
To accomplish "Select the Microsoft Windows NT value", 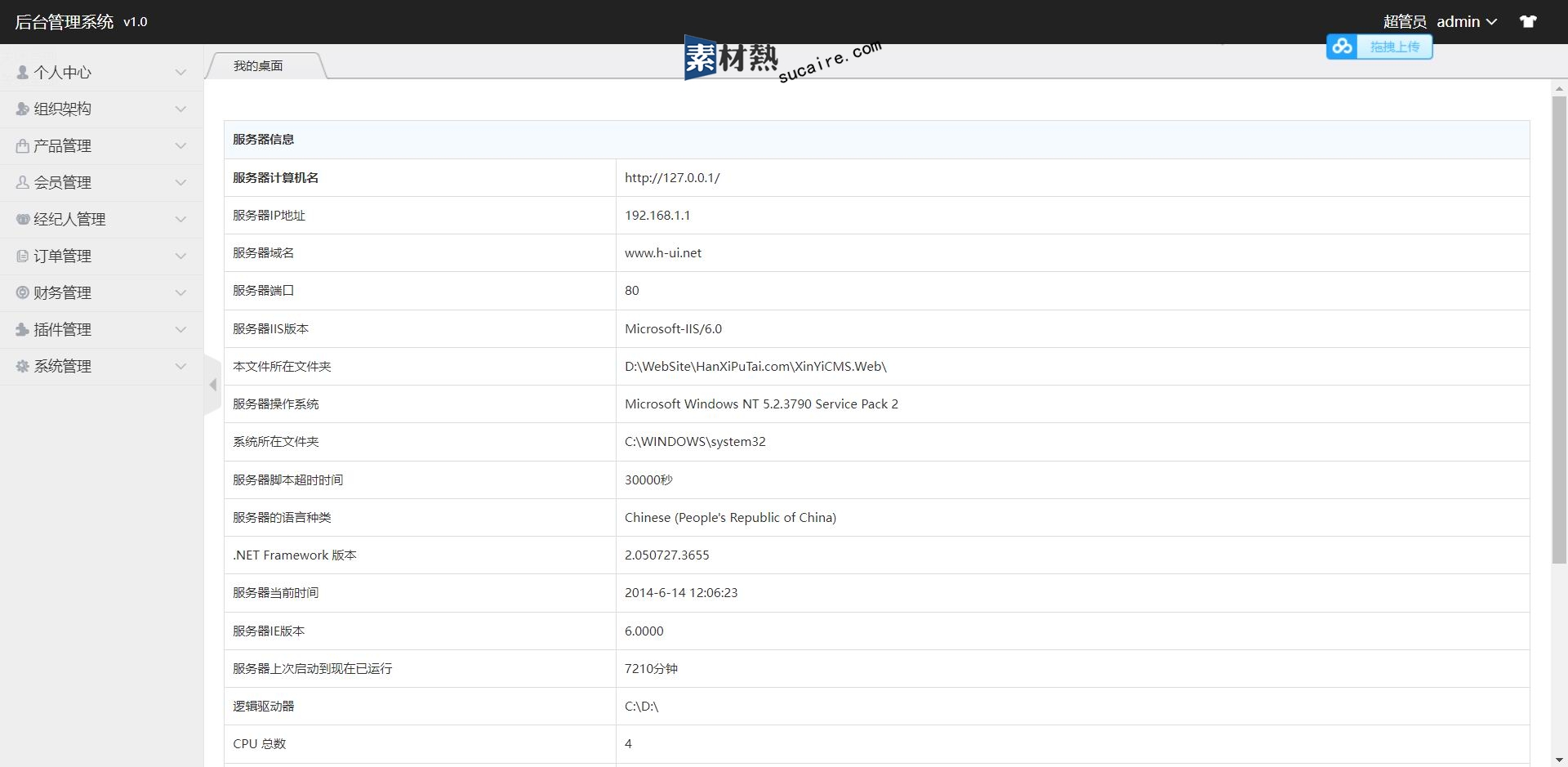I will pyautogui.click(x=761, y=404).
